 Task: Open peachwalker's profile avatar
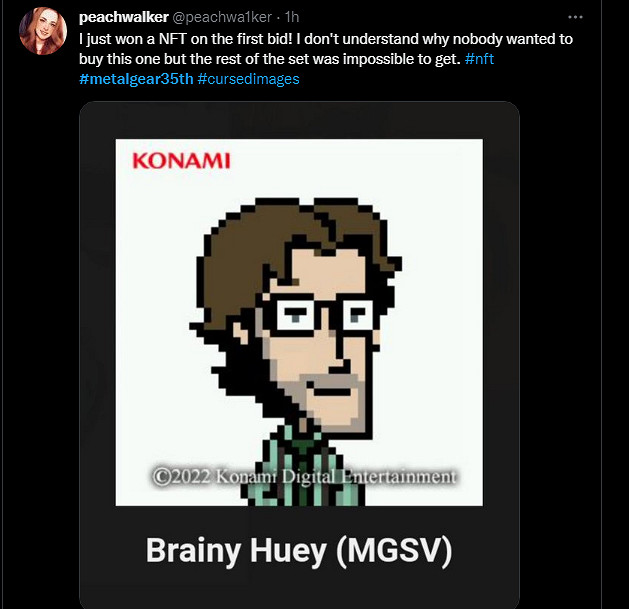(43, 31)
